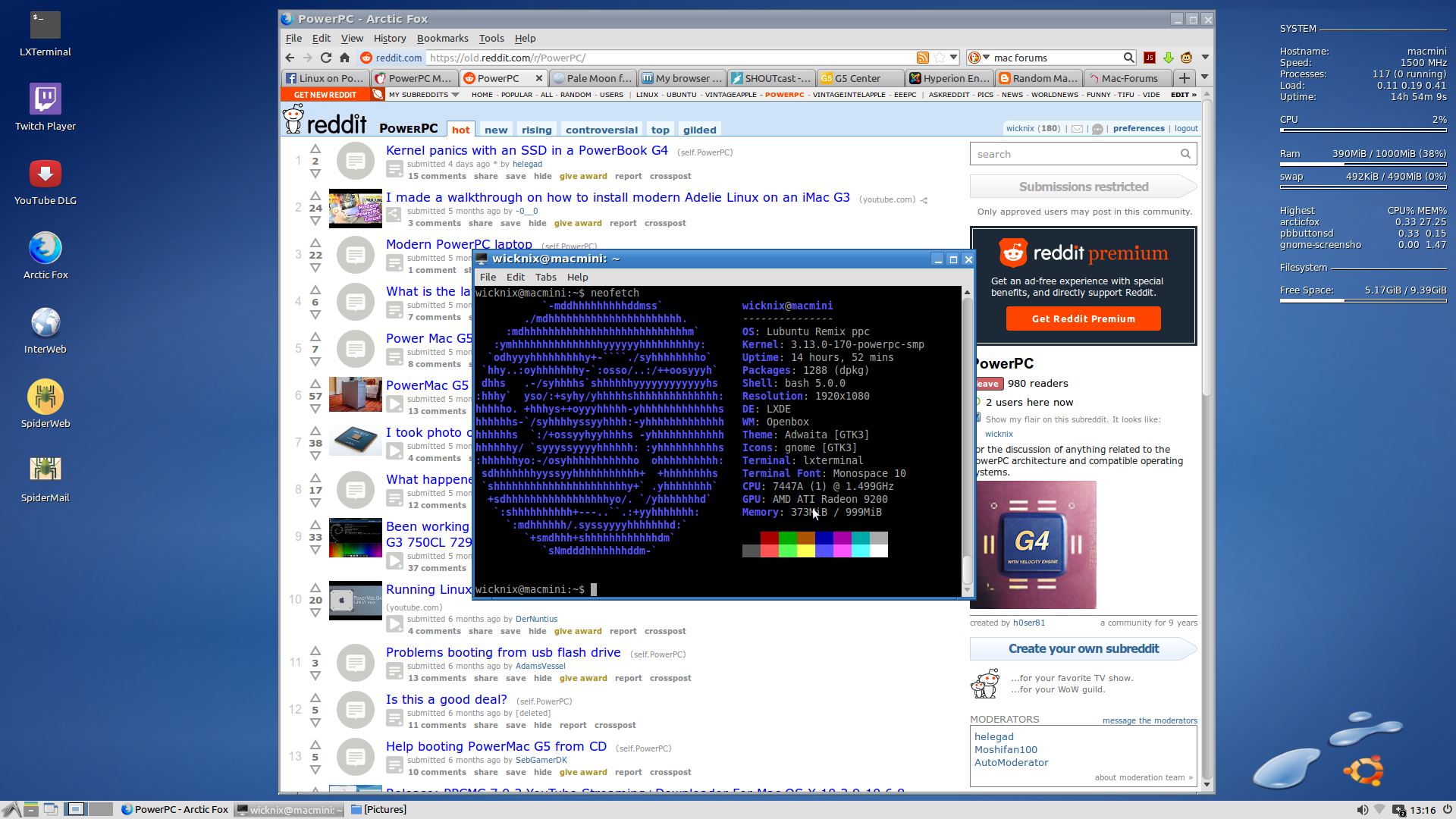Click GET NEW REDDIT button

[325, 95]
